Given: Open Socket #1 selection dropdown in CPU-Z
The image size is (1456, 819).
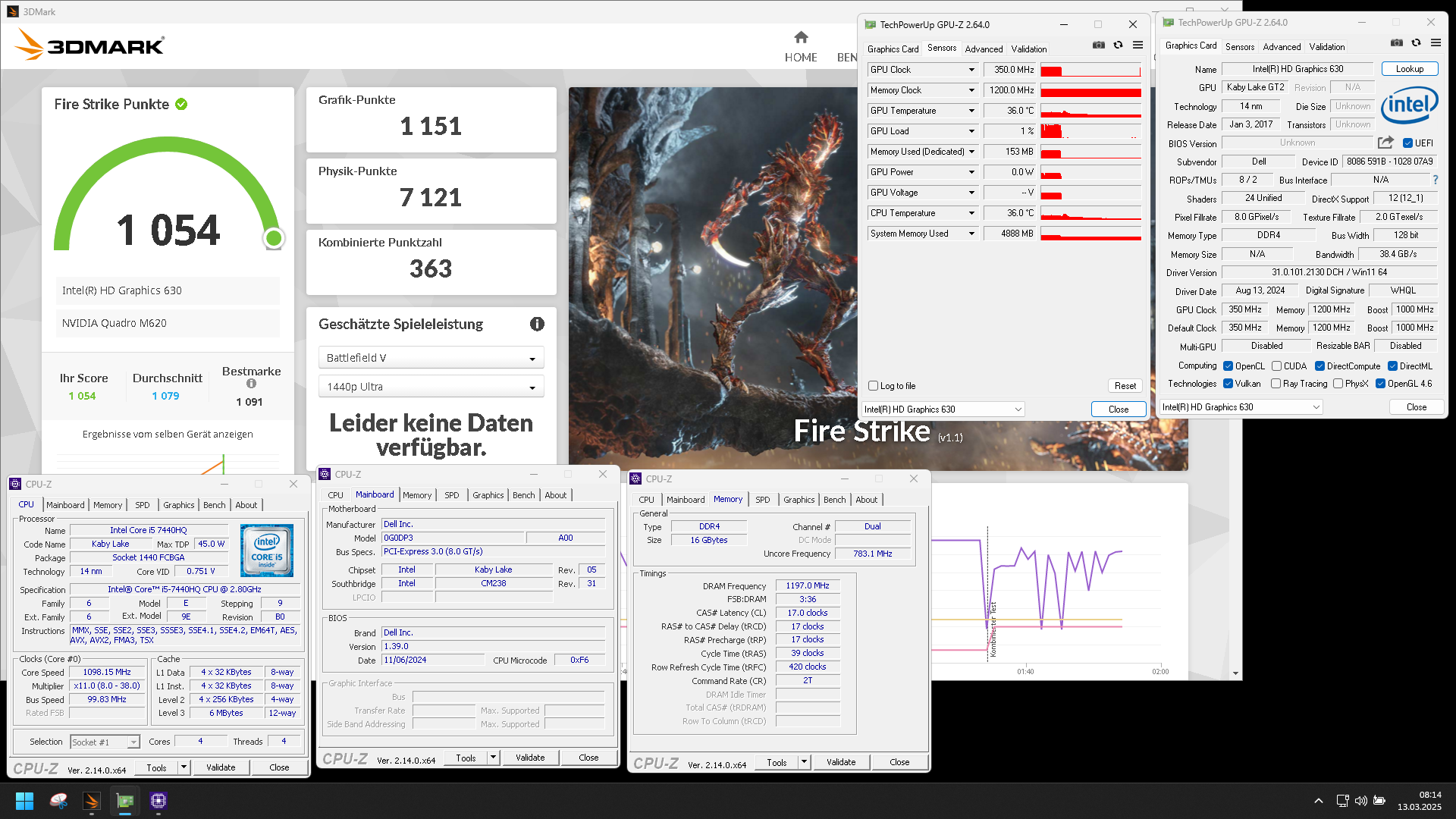Looking at the screenshot, I should [x=105, y=742].
